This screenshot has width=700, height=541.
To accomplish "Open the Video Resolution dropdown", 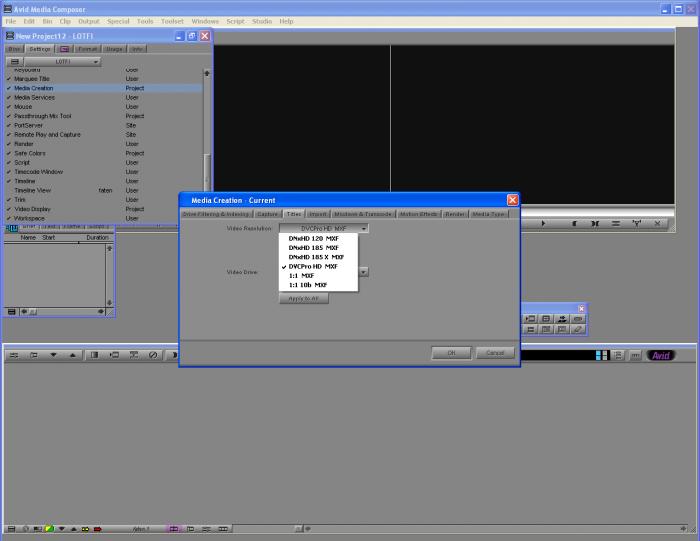I will 324,229.
